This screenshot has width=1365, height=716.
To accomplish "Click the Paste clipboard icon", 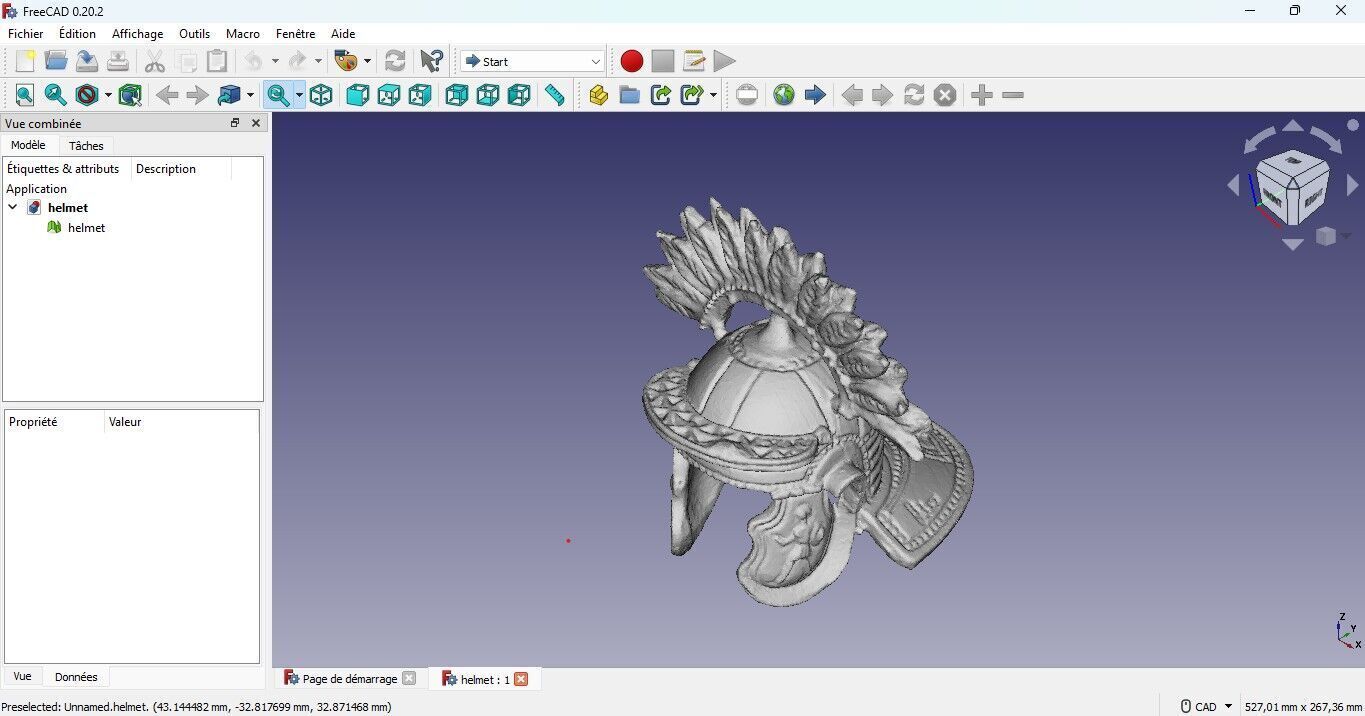I will click(x=217, y=61).
